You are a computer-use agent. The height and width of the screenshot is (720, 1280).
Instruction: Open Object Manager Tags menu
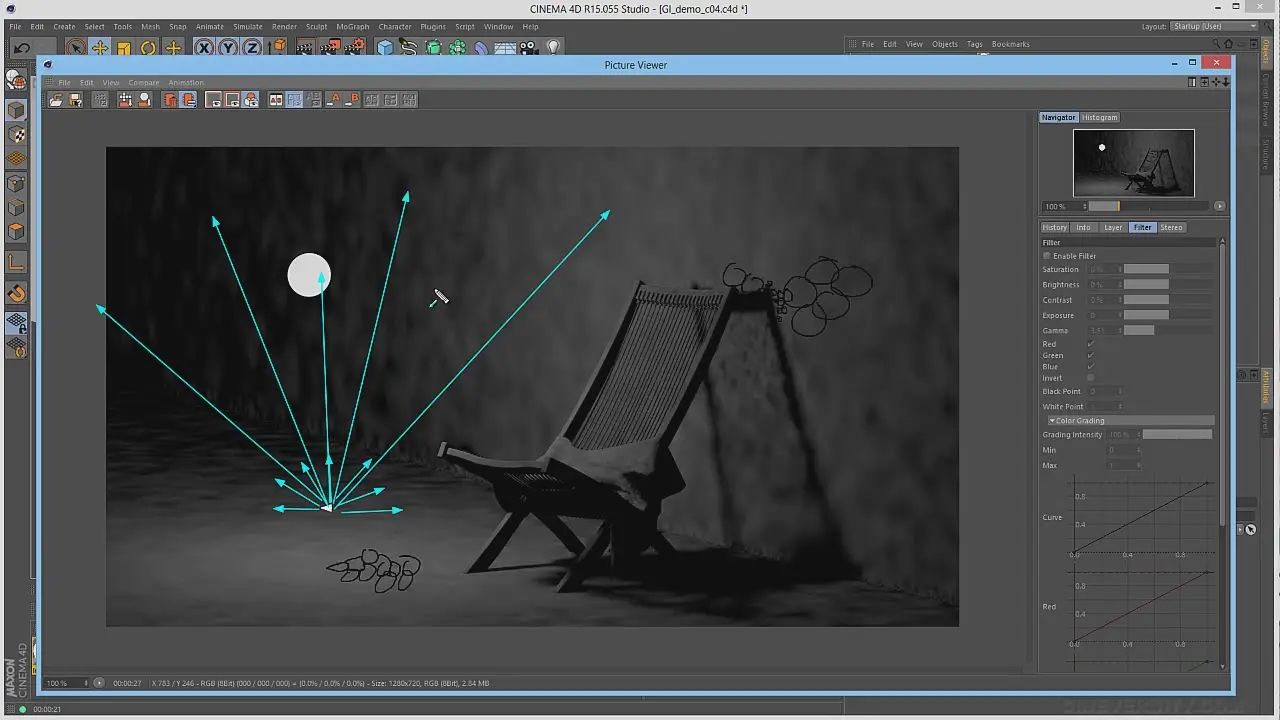click(974, 44)
